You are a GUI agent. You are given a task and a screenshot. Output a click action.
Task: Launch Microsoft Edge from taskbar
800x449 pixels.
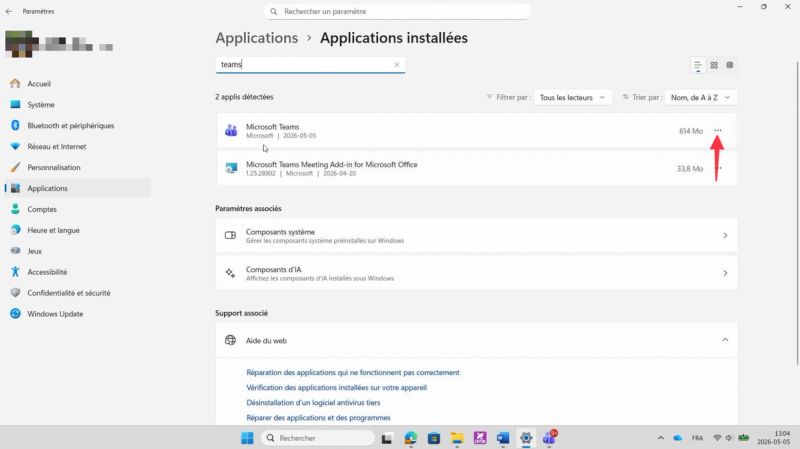click(x=410, y=438)
